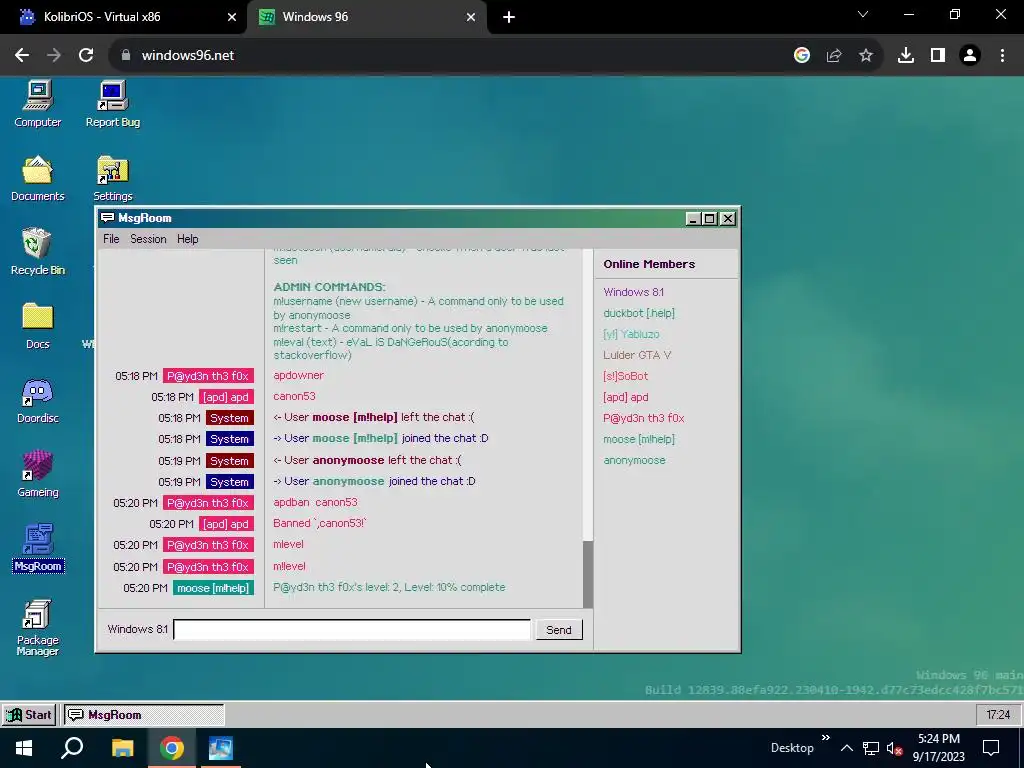Go back in browser history

[x=22, y=56]
